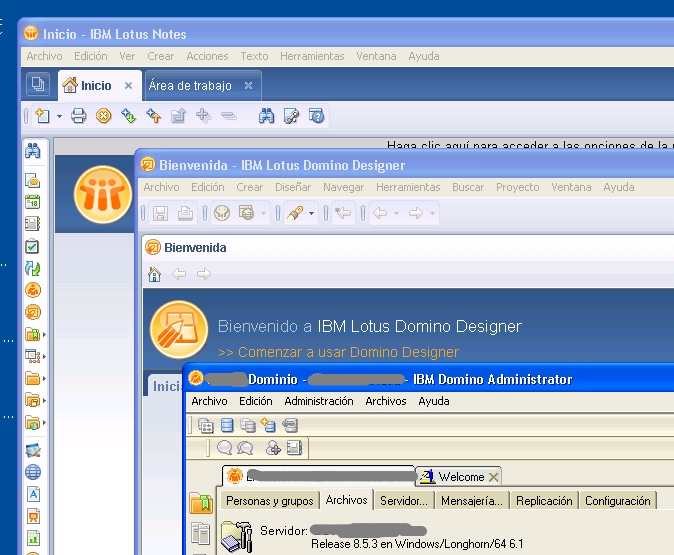Click the edit document pencil icon in Notes toolbar

click(291, 116)
